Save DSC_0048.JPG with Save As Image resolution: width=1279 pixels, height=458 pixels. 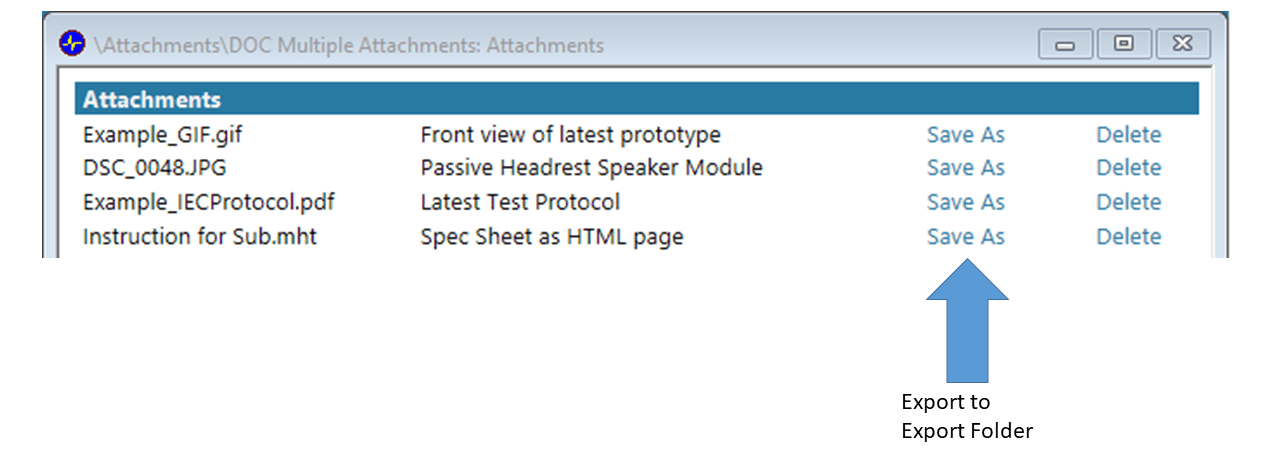(x=965, y=168)
